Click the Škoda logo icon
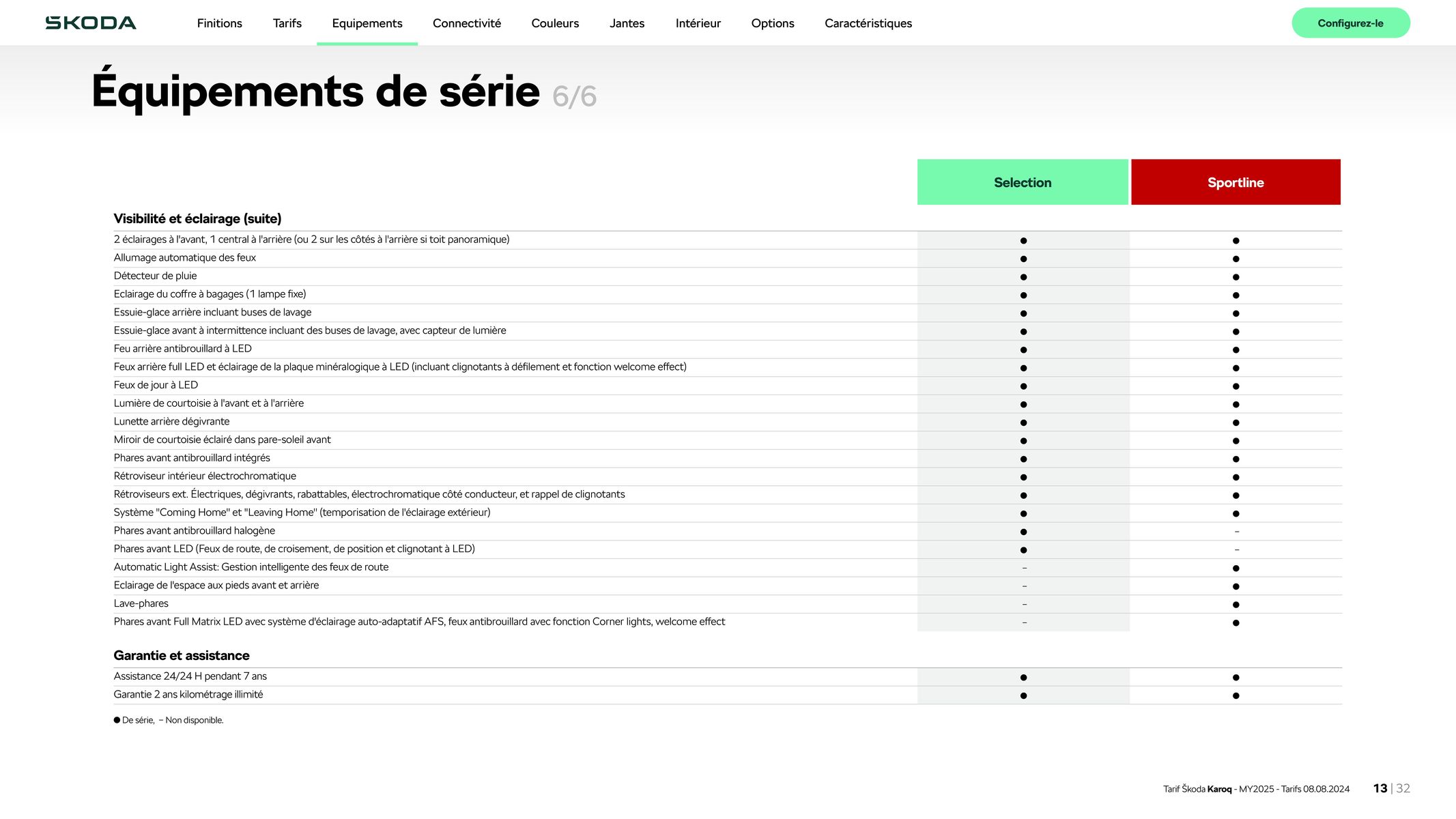This screenshot has height=819, width=1456. pyautogui.click(x=91, y=22)
